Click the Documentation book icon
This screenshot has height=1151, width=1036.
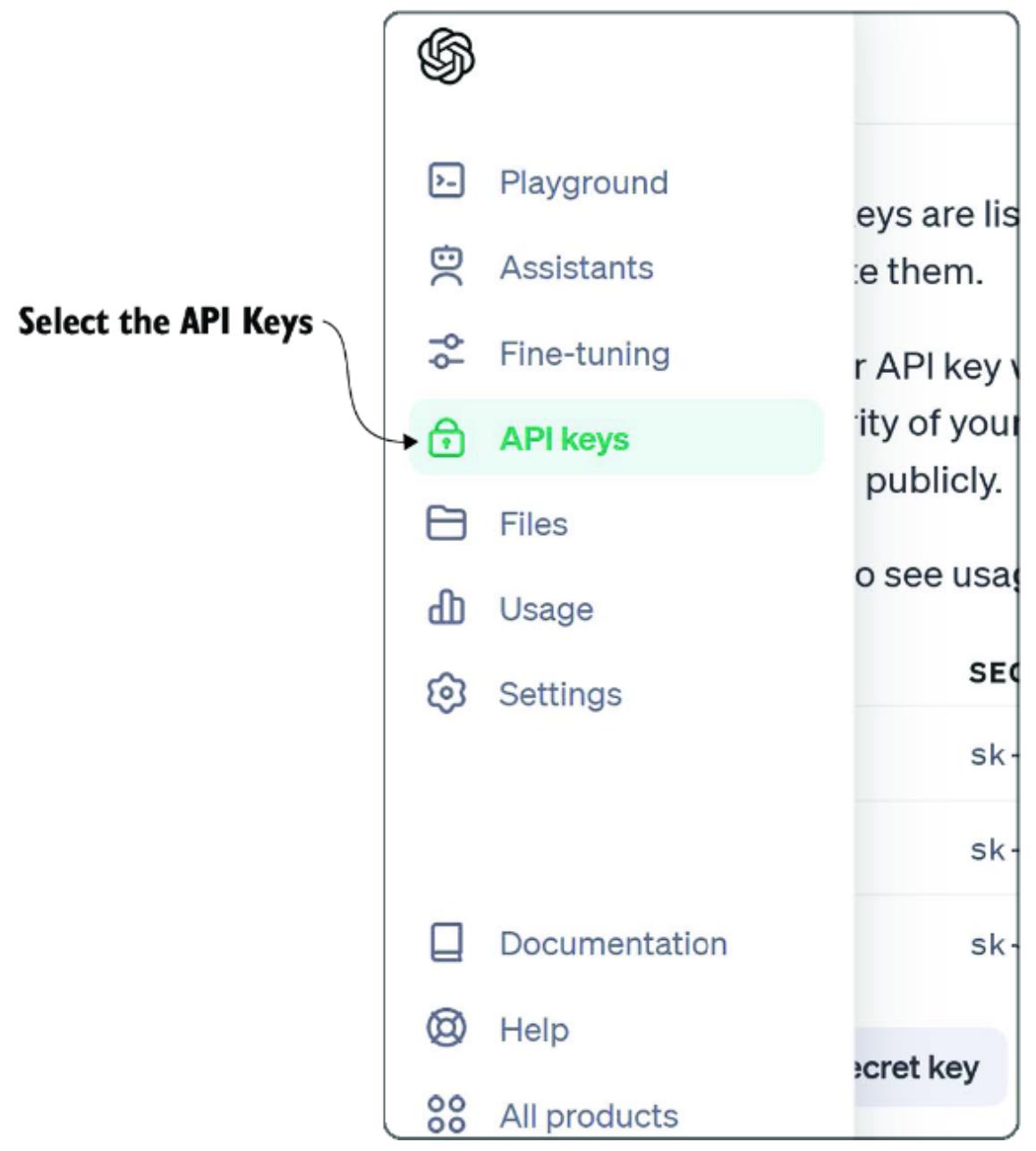(446, 943)
